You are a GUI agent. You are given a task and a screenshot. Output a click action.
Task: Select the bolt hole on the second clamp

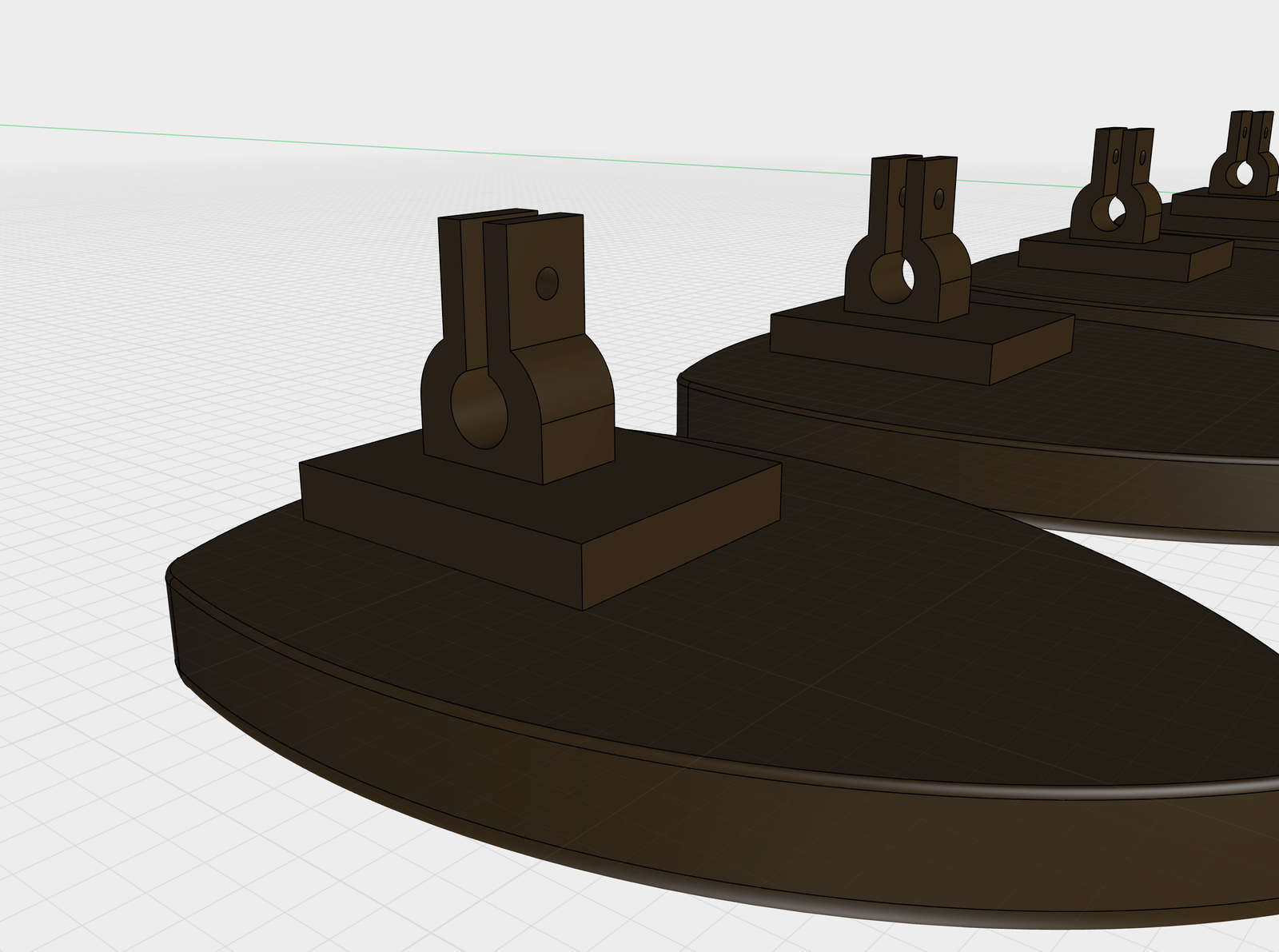tap(938, 197)
